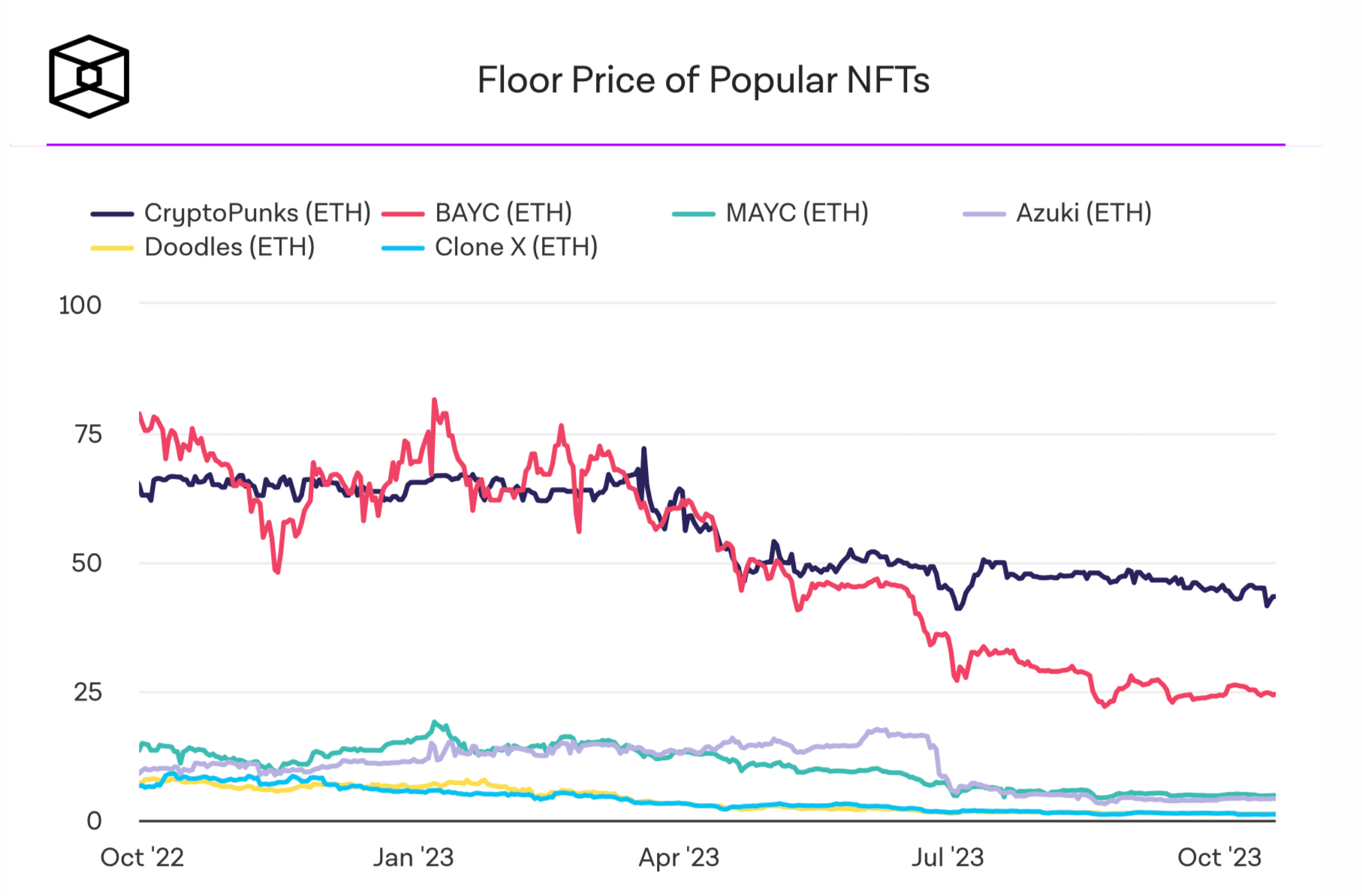The width and height of the screenshot is (1362, 896).
Task: Click the cyan Clone X legend swatch
Action: [402, 248]
